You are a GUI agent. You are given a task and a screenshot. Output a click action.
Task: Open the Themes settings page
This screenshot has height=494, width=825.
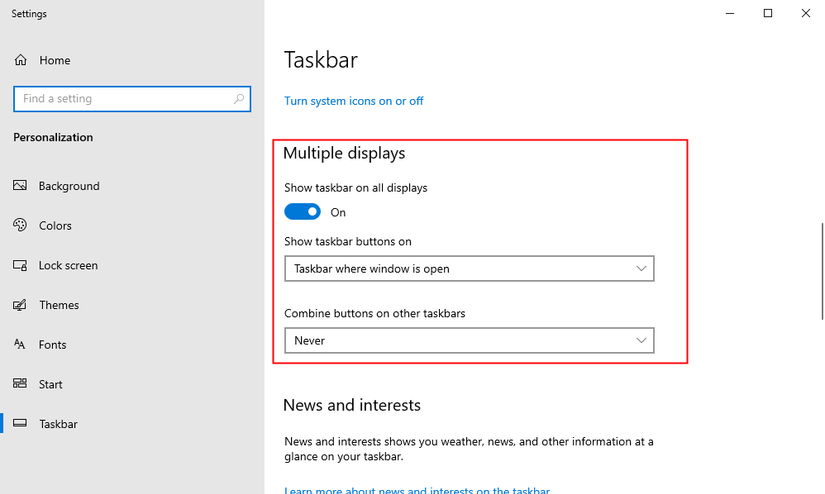coord(59,305)
